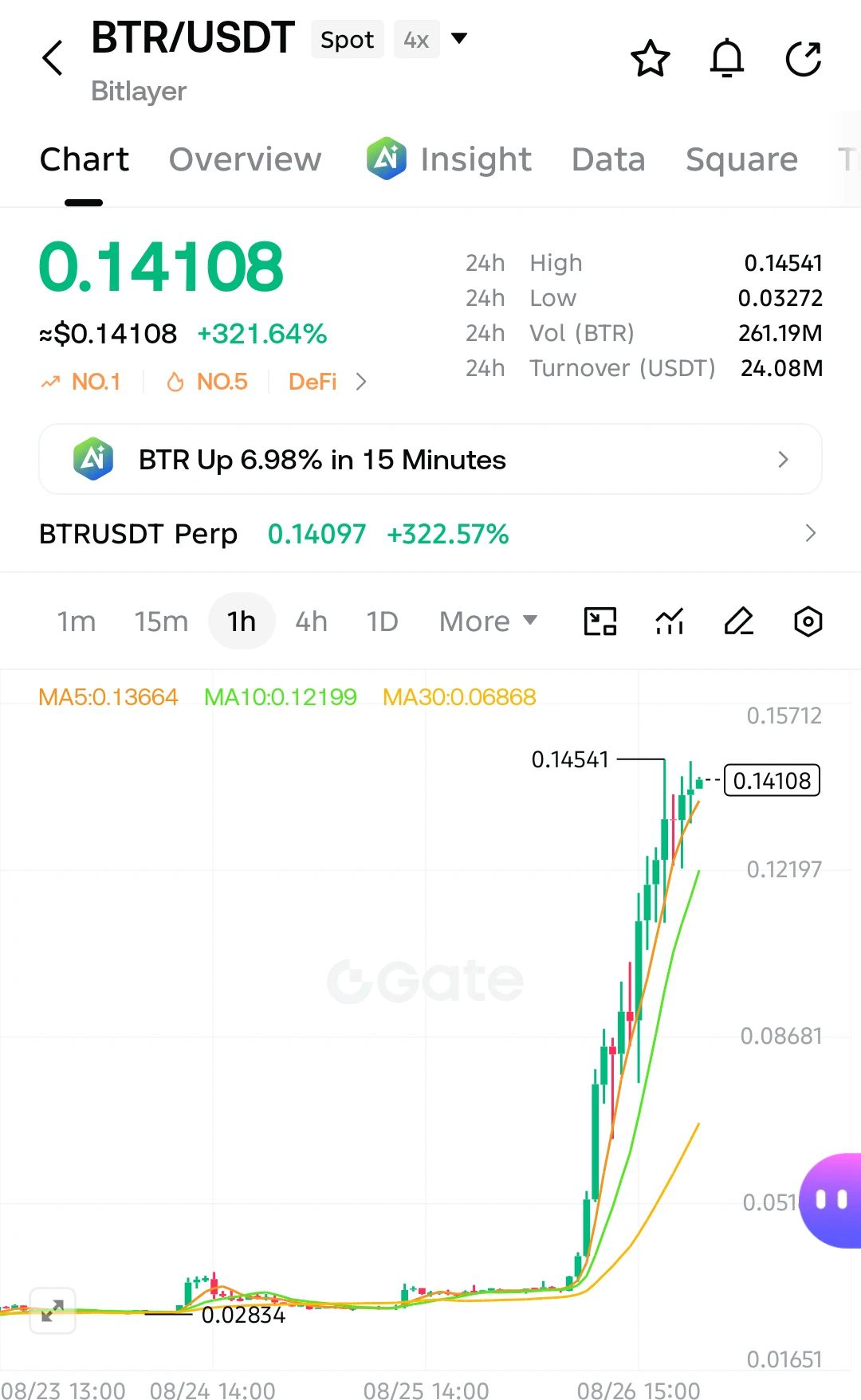861x1400 pixels.
Task: Tap the 24h High value 0.14541
Action: (x=783, y=263)
